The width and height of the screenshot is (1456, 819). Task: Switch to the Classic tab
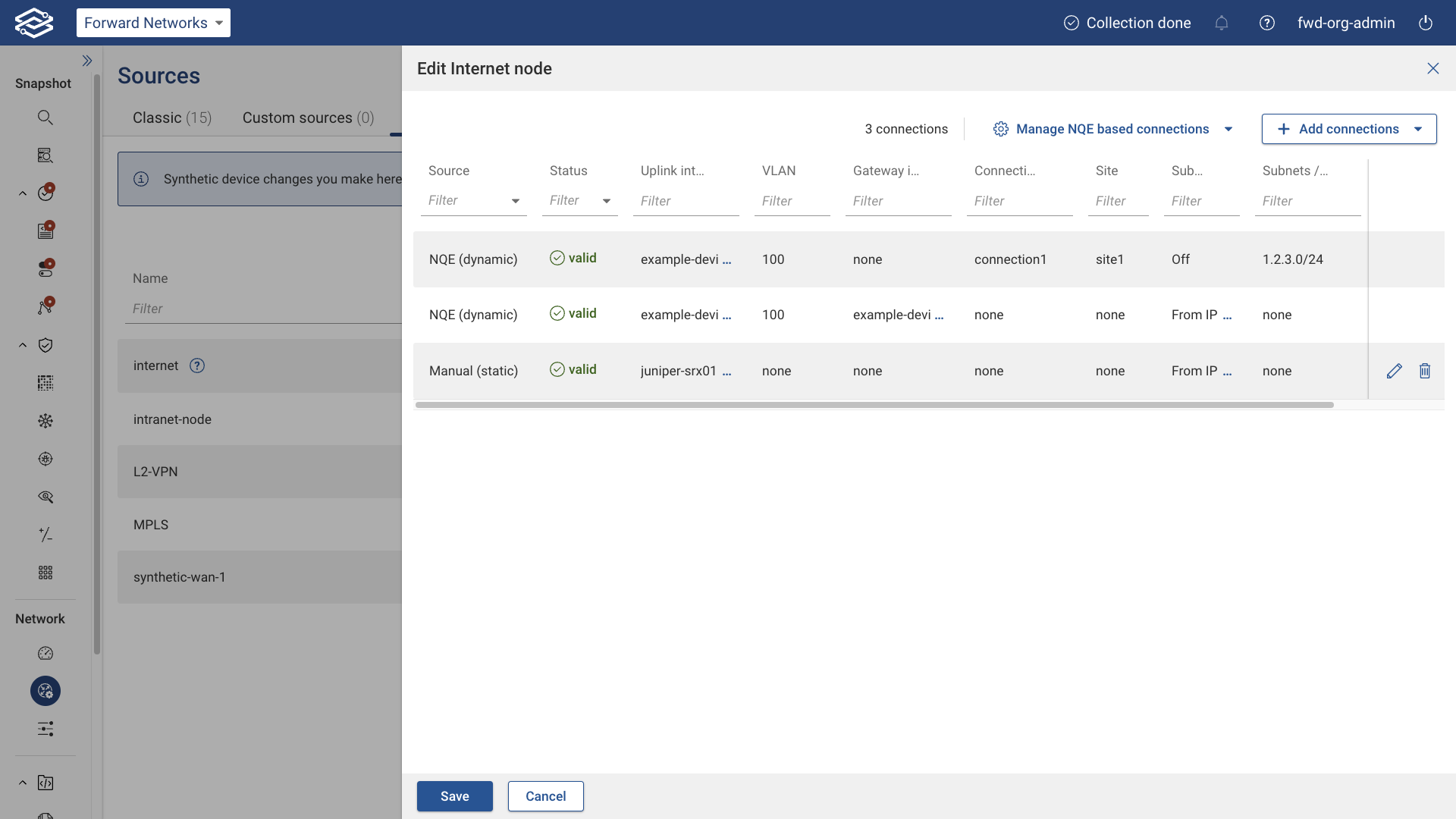[x=172, y=118]
